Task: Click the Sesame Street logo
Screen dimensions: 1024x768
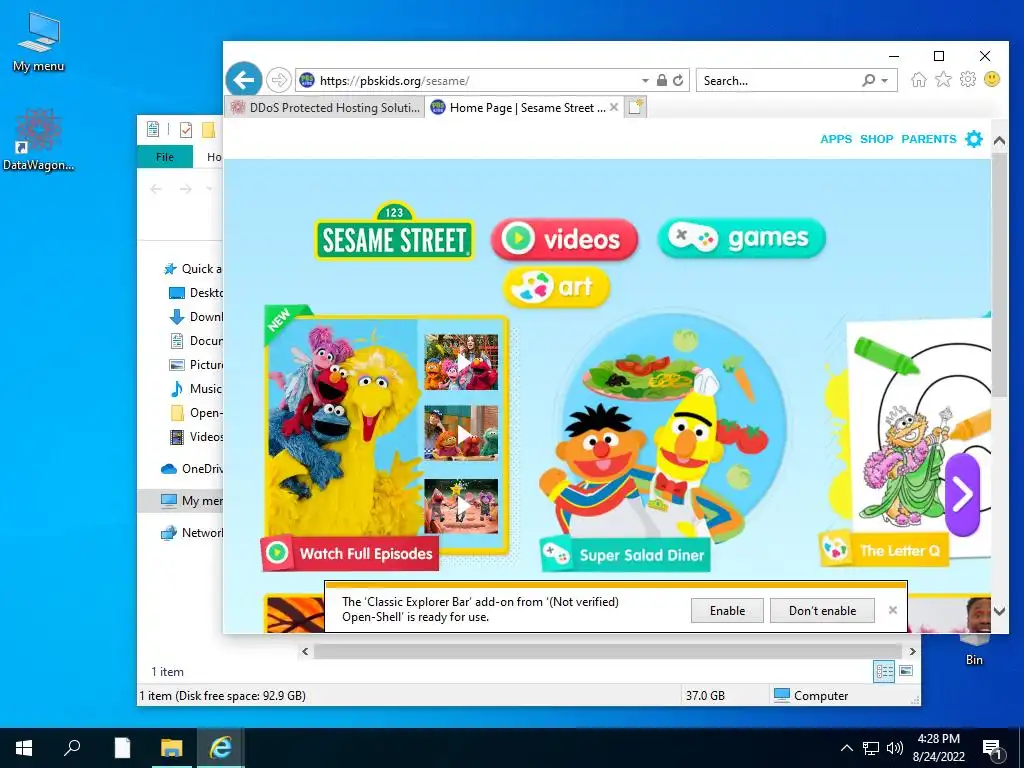Action: [x=394, y=232]
